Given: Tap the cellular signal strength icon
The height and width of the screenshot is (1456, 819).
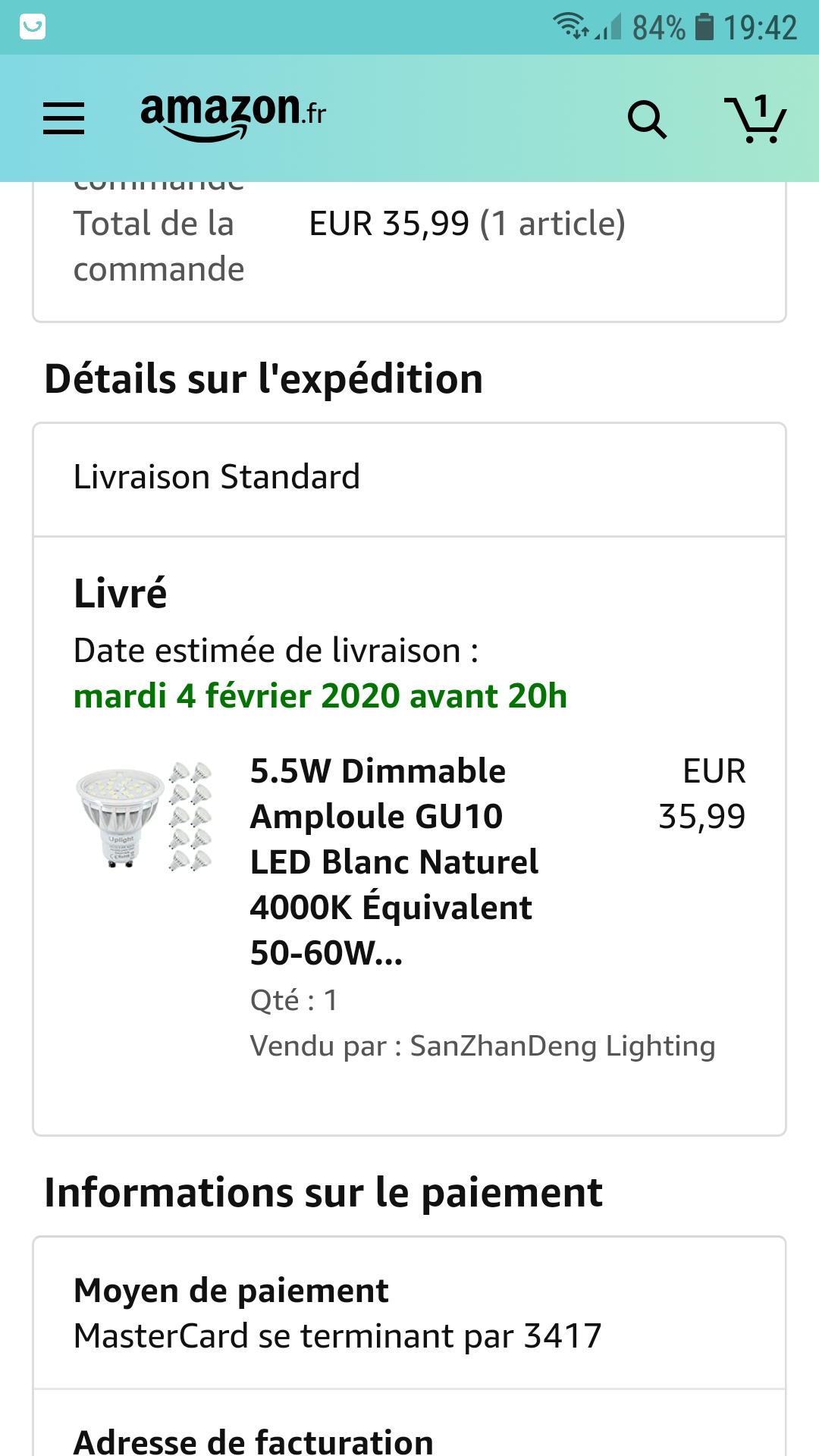Looking at the screenshot, I should point(608,27).
